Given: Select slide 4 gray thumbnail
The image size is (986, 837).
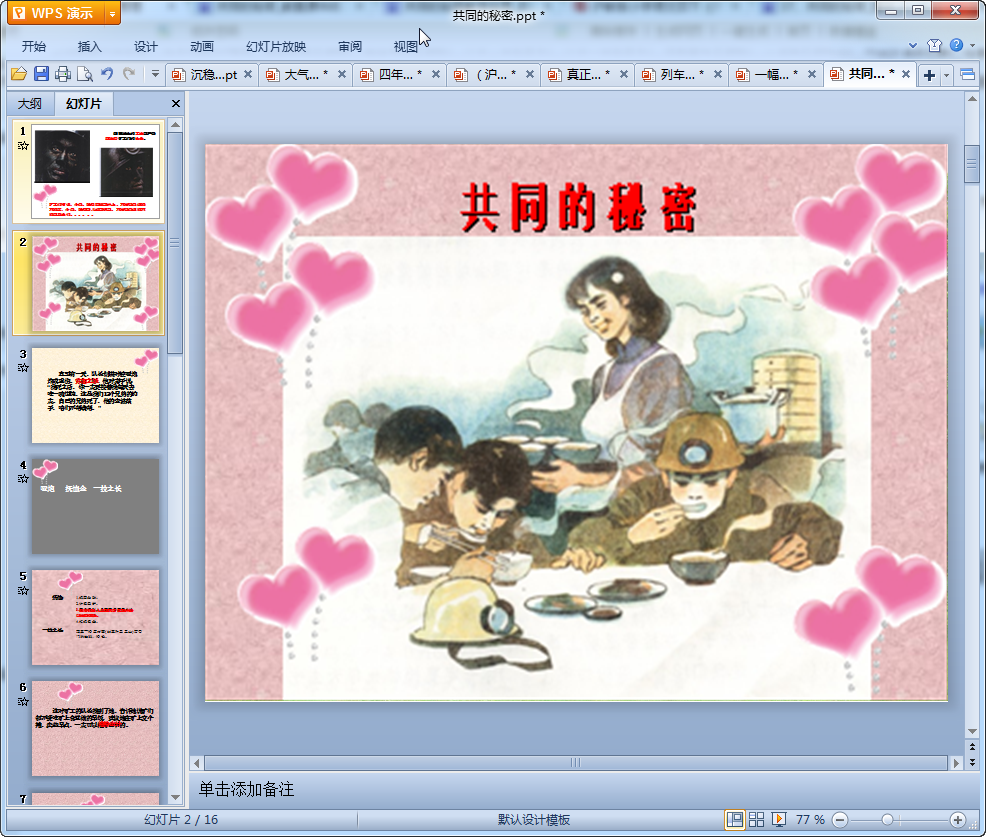Looking at the screenshot, I should pyautogui.click(x=95, y=506).
